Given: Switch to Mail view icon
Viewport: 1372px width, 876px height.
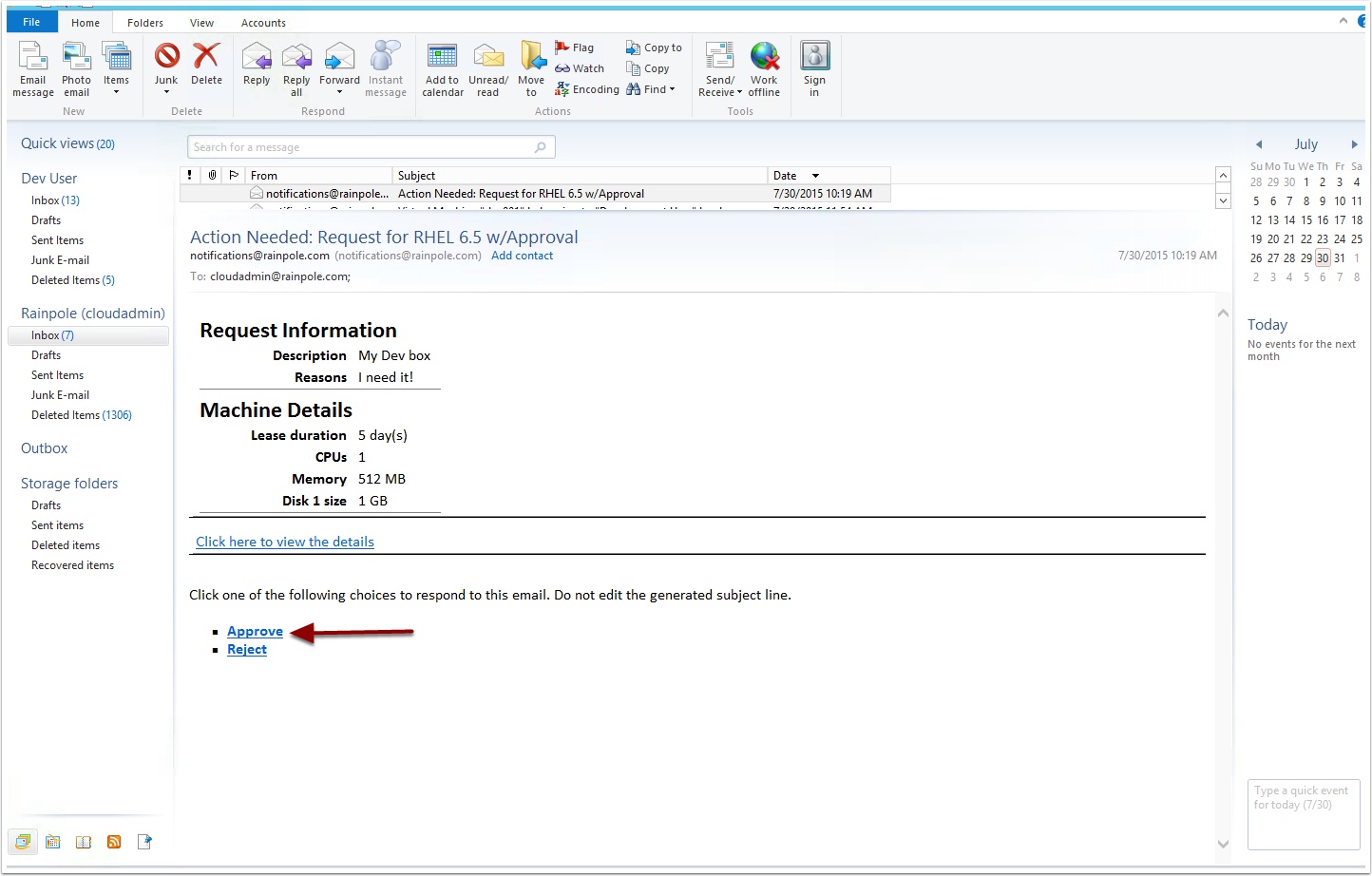Looking at the screenshot, I should click(x=23, y=842).
